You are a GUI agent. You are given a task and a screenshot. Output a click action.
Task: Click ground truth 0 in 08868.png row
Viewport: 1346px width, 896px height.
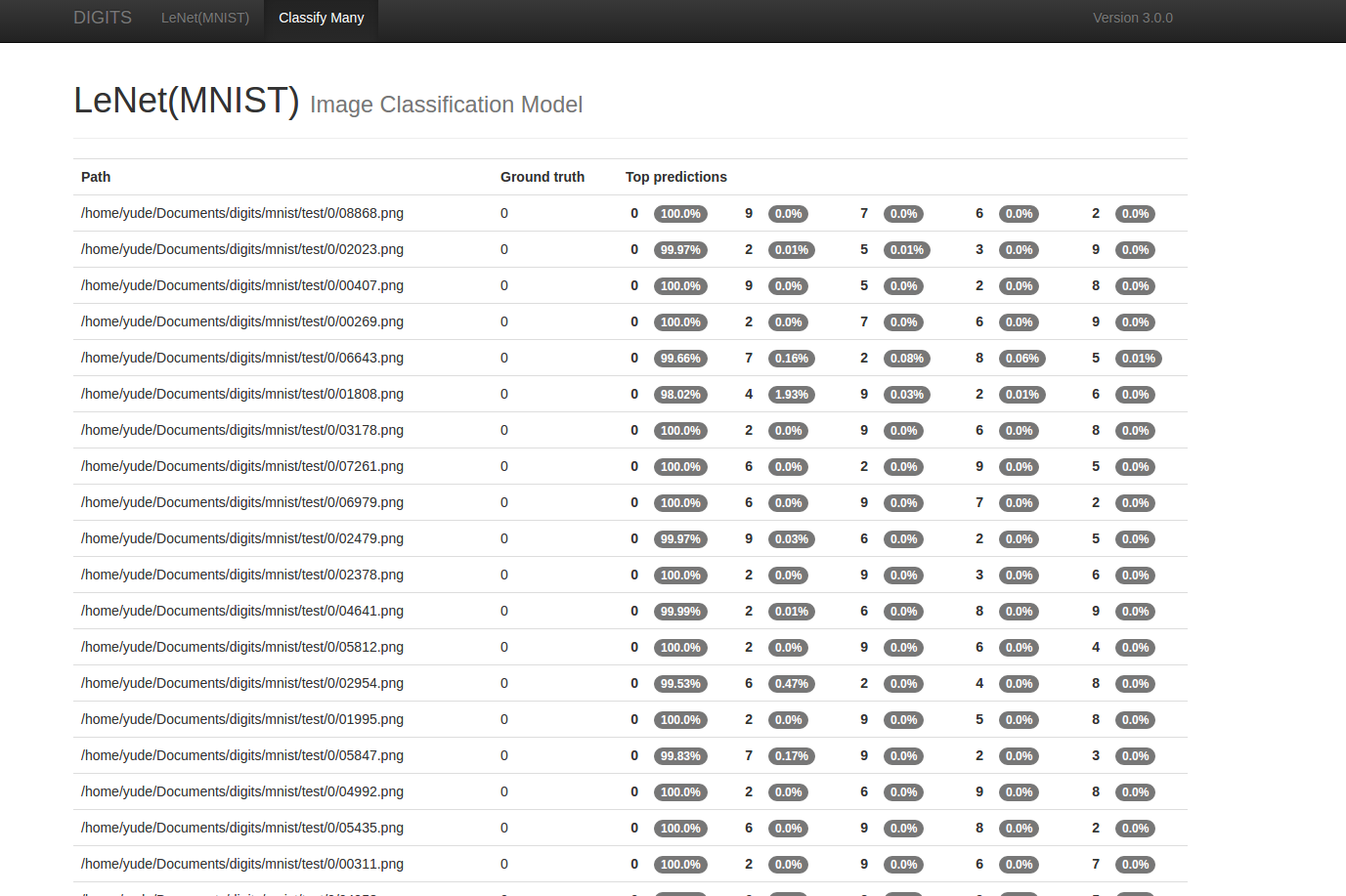coord(504,213)
